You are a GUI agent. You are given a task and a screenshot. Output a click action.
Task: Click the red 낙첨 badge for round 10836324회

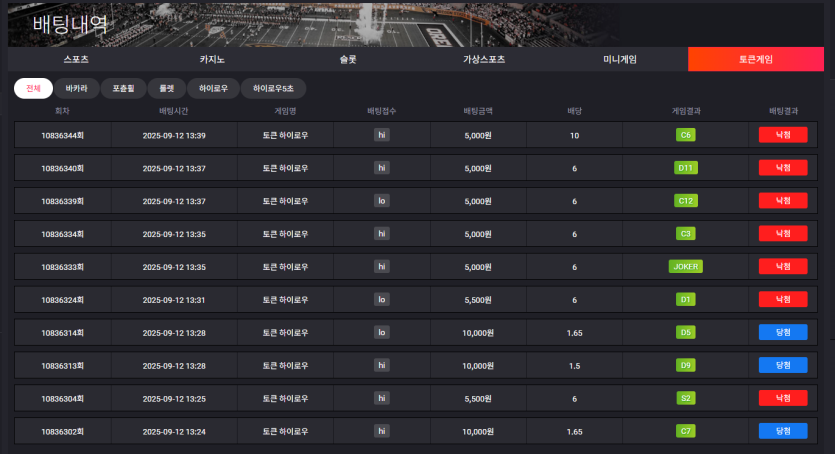(783, 299)
